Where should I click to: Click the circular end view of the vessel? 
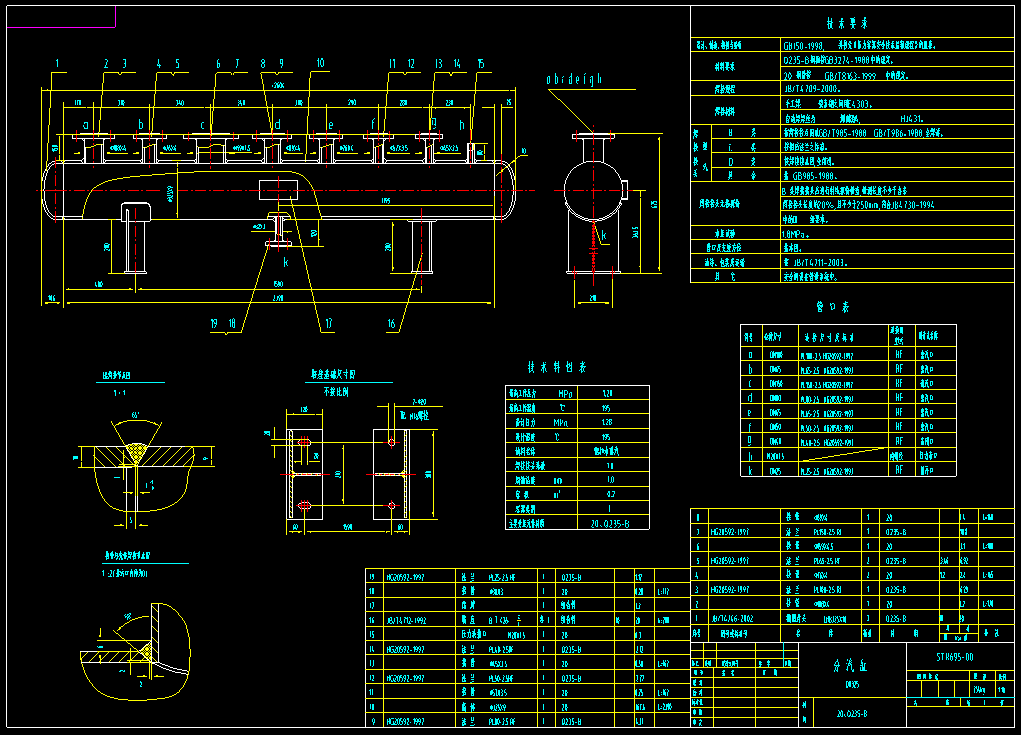[x=594, y=190]
